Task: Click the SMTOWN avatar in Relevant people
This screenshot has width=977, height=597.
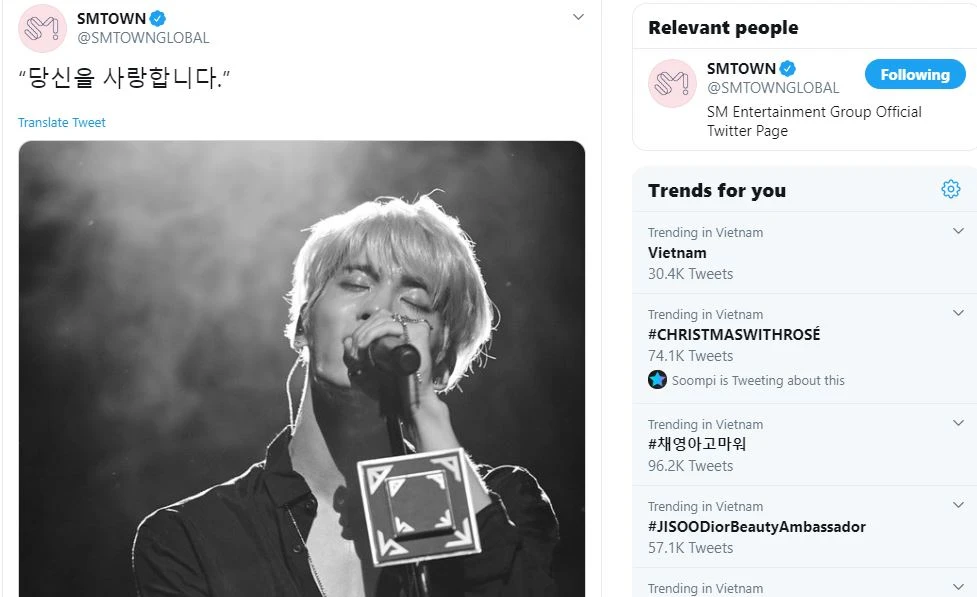Action: pyautogui.click(x=672, y=84)
